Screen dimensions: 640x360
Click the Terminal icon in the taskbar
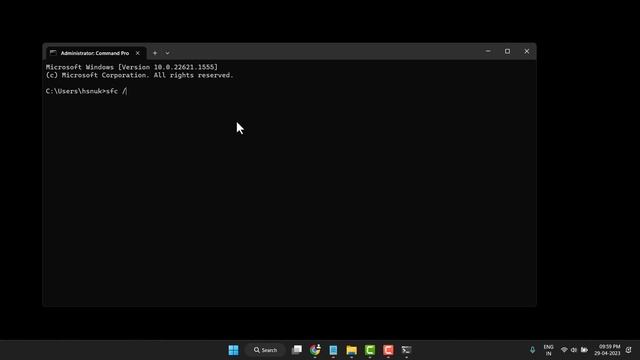pyautogui.click(x=406, y=350)
